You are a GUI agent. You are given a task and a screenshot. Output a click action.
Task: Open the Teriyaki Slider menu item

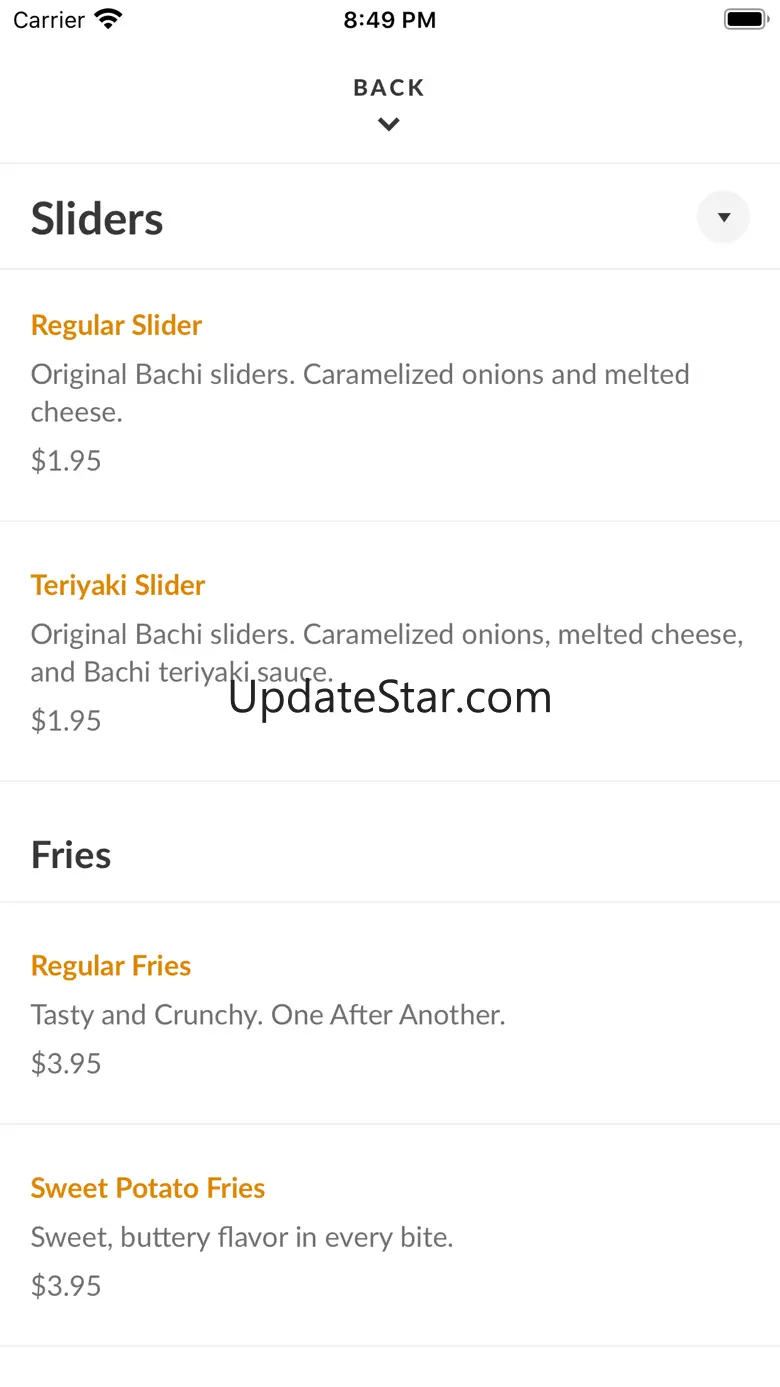(118, 585)
